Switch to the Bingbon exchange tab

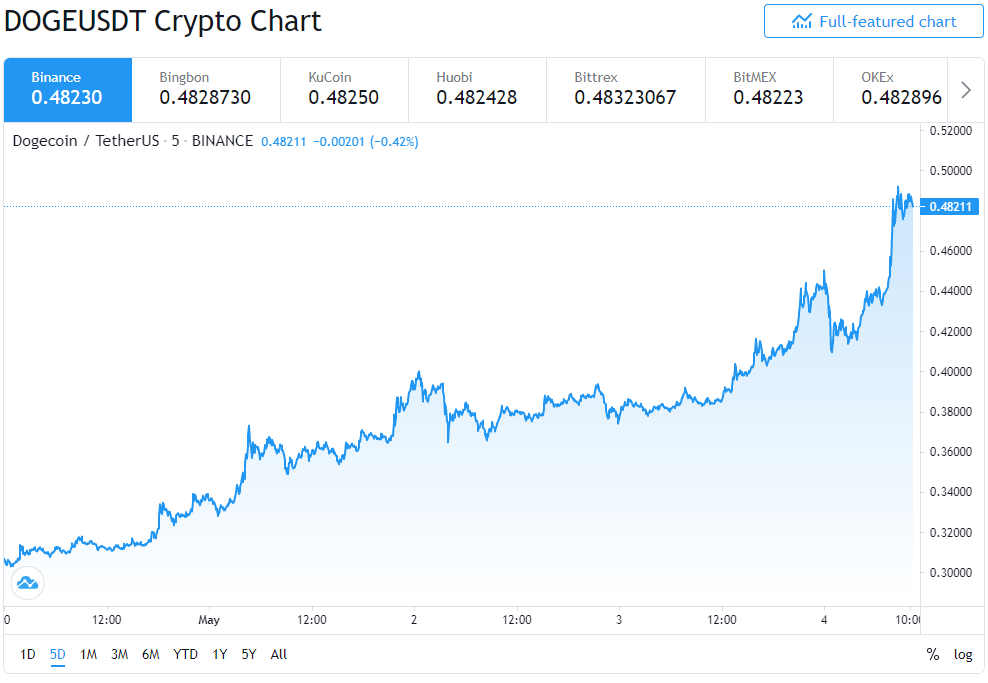[206, 90]
